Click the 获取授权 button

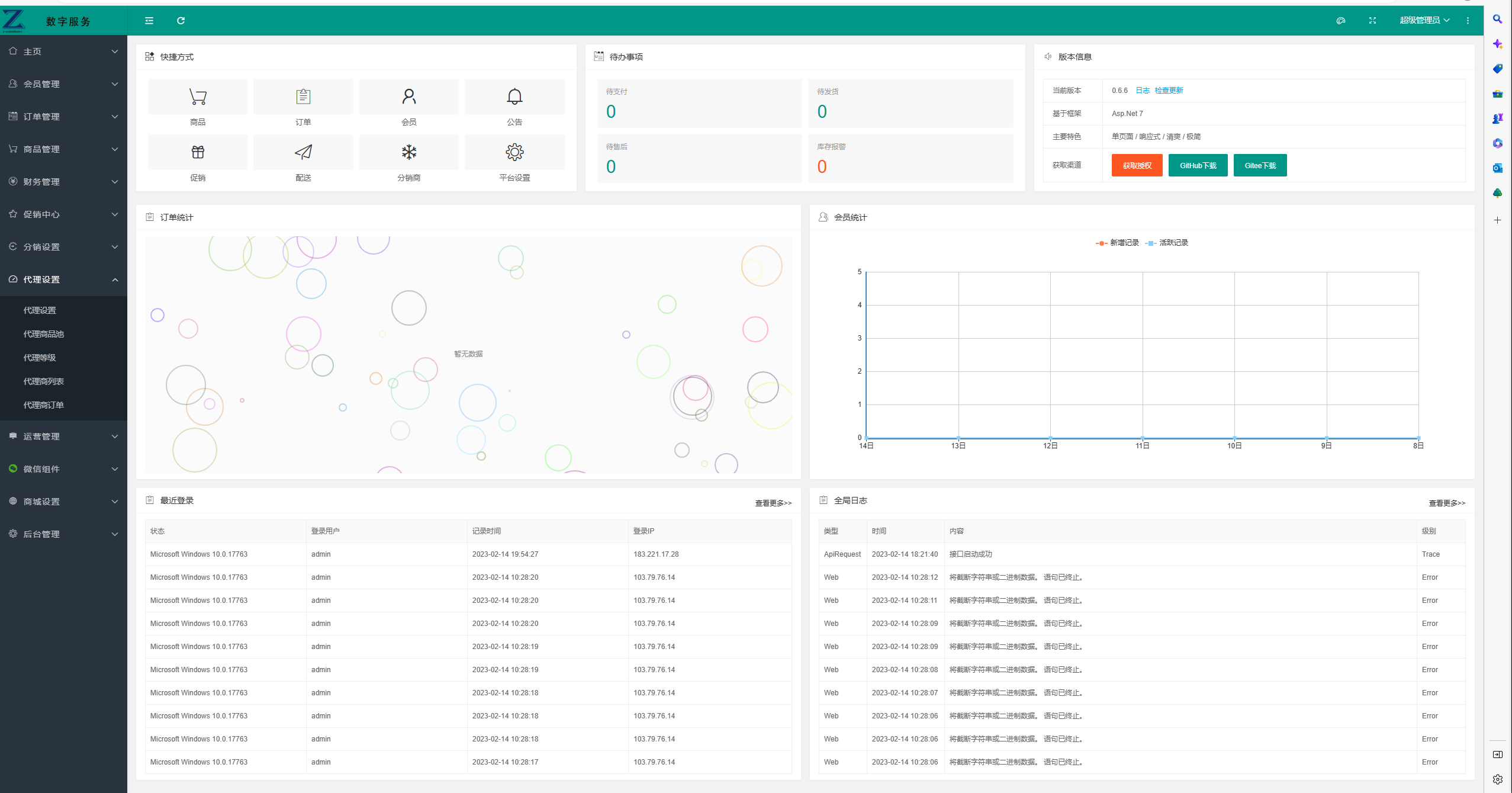[1137, 165]
